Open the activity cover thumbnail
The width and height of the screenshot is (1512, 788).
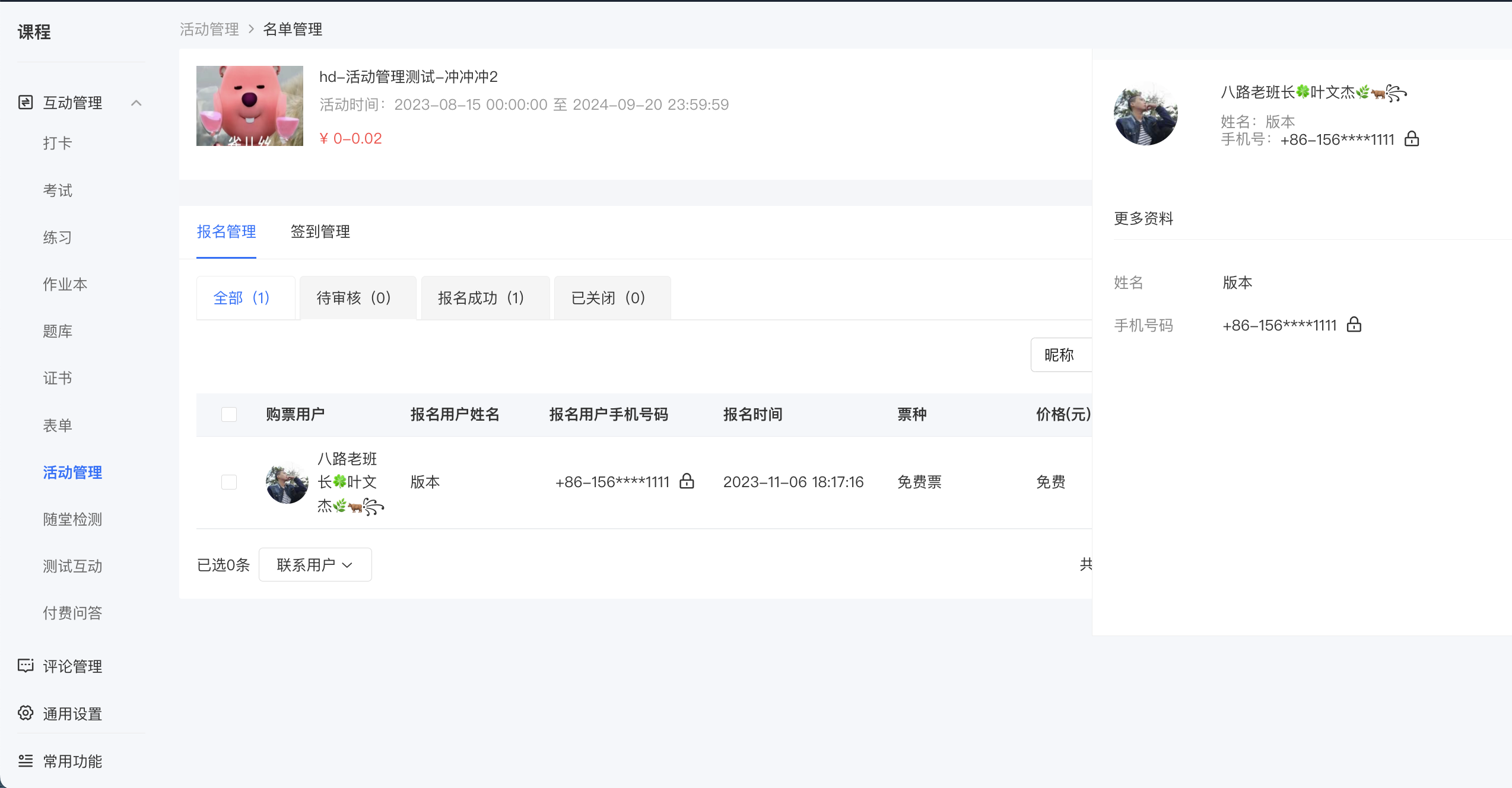(250, 106)
